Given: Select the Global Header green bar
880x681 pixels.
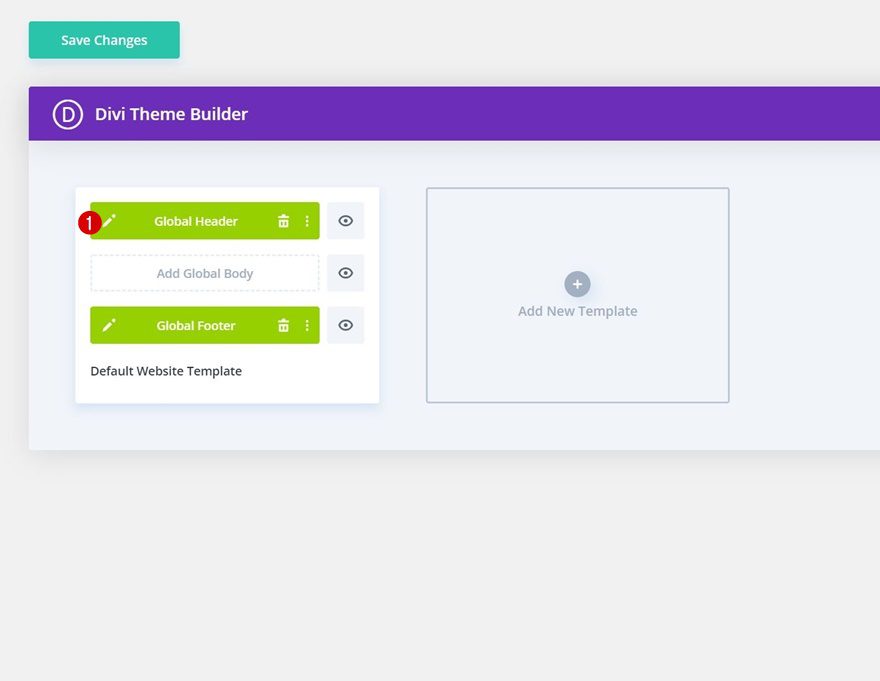Looking at the screenshot, I should (x=195, y=221).
